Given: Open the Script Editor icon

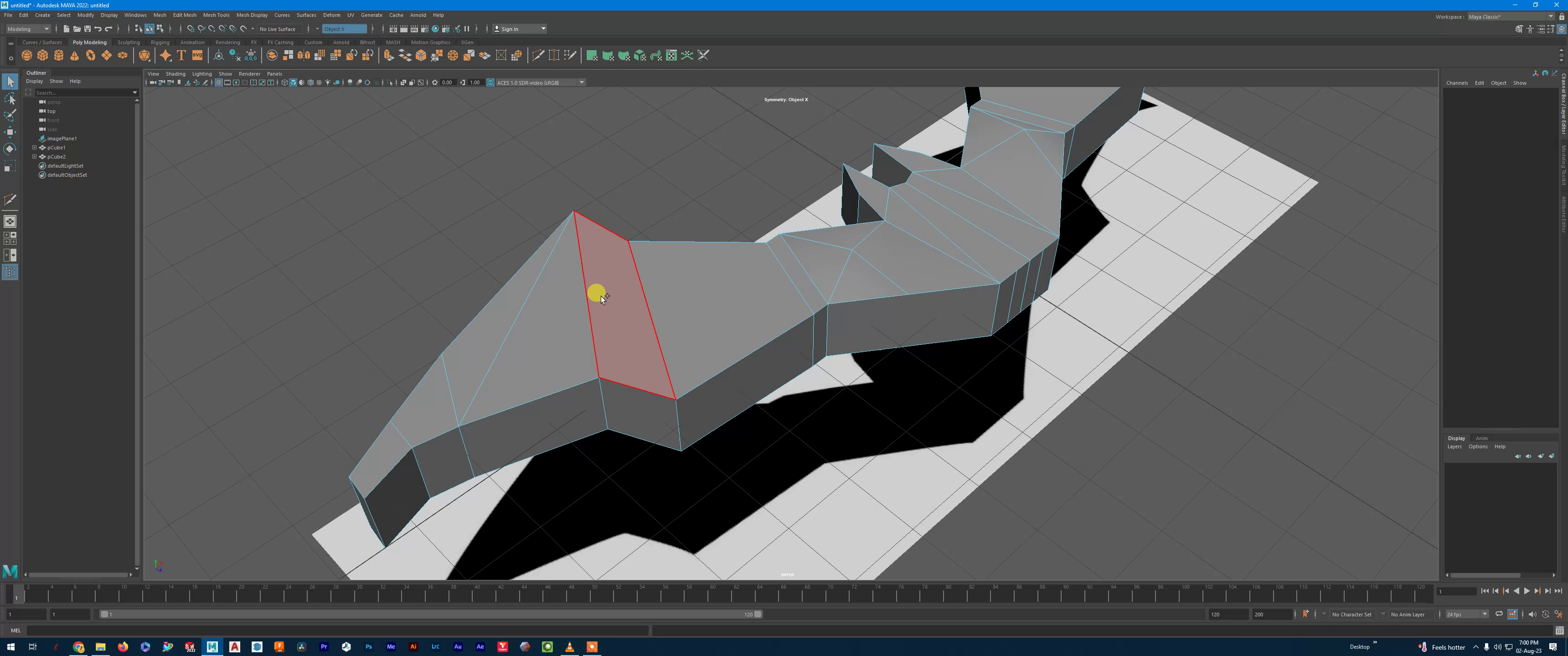Looking at the screenshot, I should [x=1559, y=630].
